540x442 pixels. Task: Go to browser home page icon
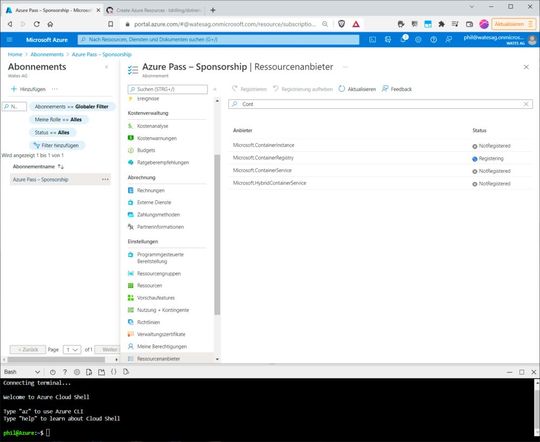(x=50, y=24)
